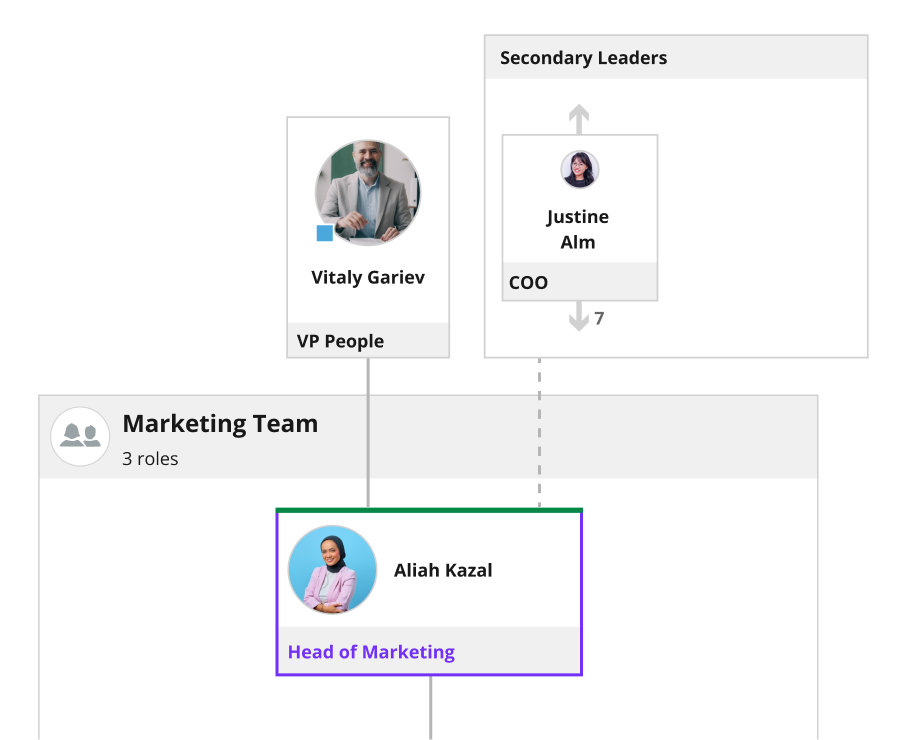Viewport: 905px width, 740px height.
Task: Click the blue square badge on Vitaly Gariev
Action: [x=325, y=233]
